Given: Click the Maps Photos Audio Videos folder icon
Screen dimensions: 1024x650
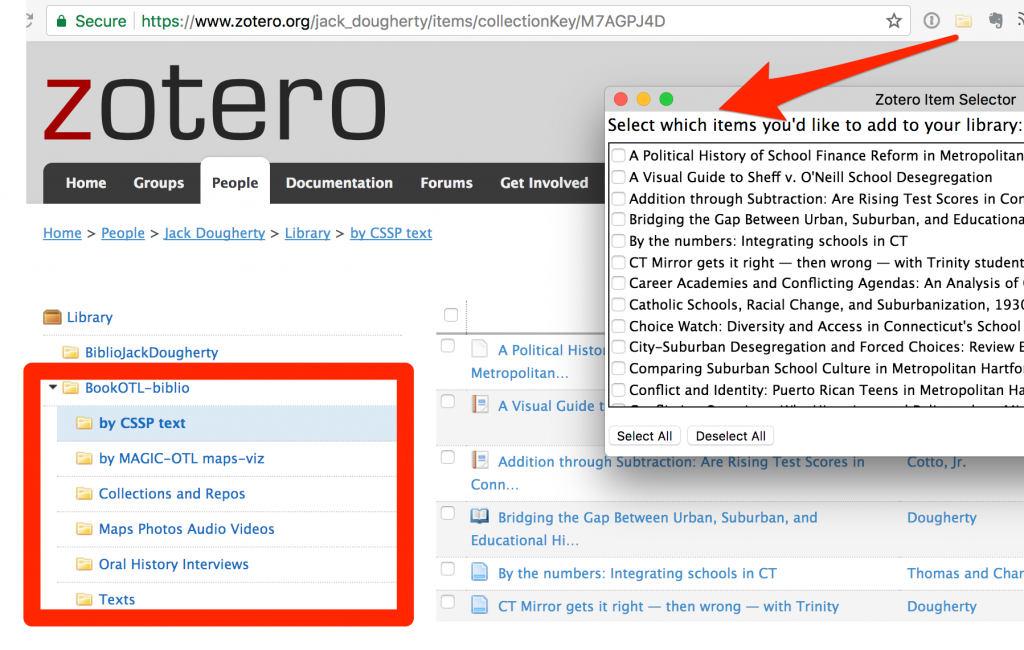Looking at the screenshot, I should click(84, 528).
